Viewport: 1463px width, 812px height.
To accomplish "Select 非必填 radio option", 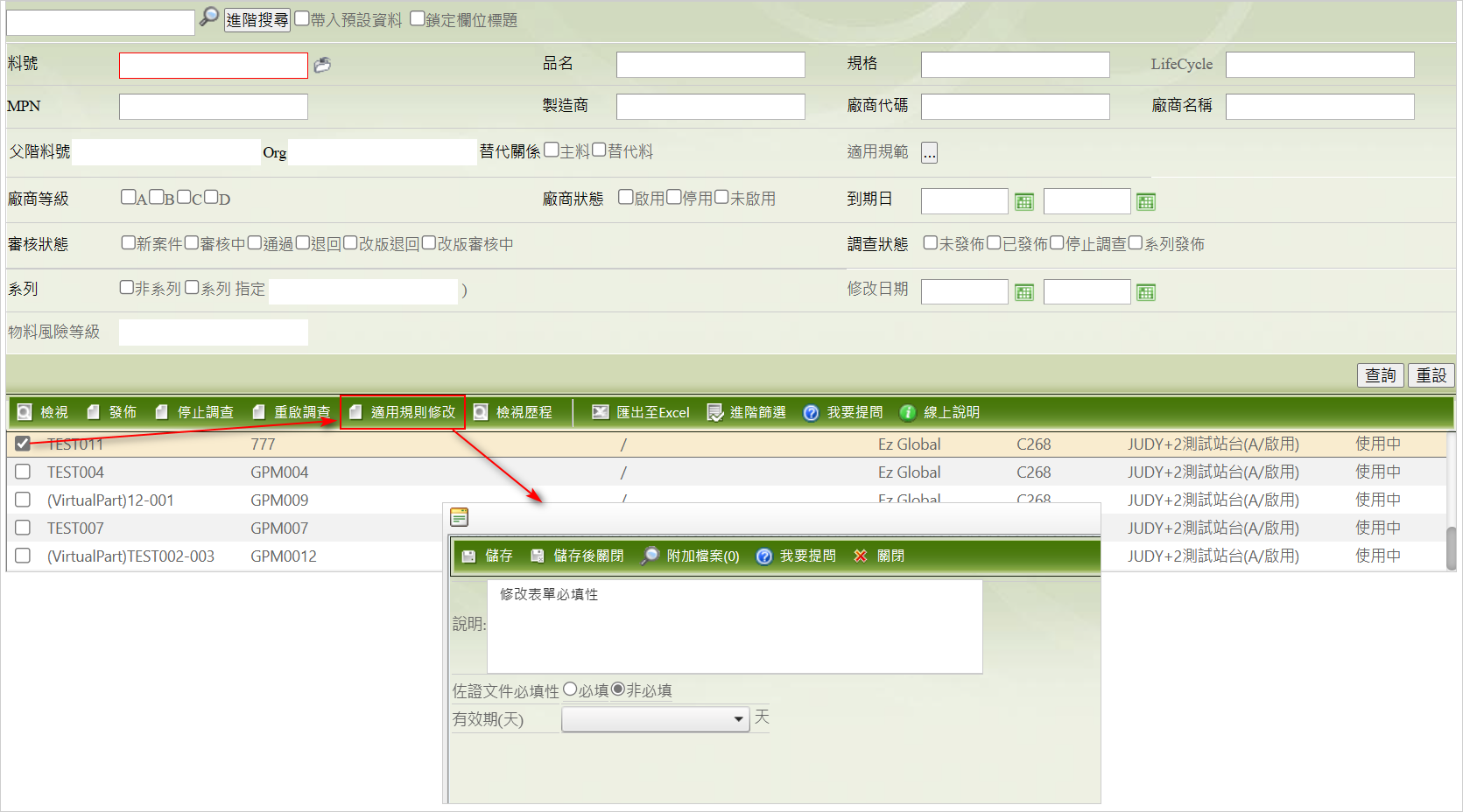I will pyautogui.click(x=618, y=689).
